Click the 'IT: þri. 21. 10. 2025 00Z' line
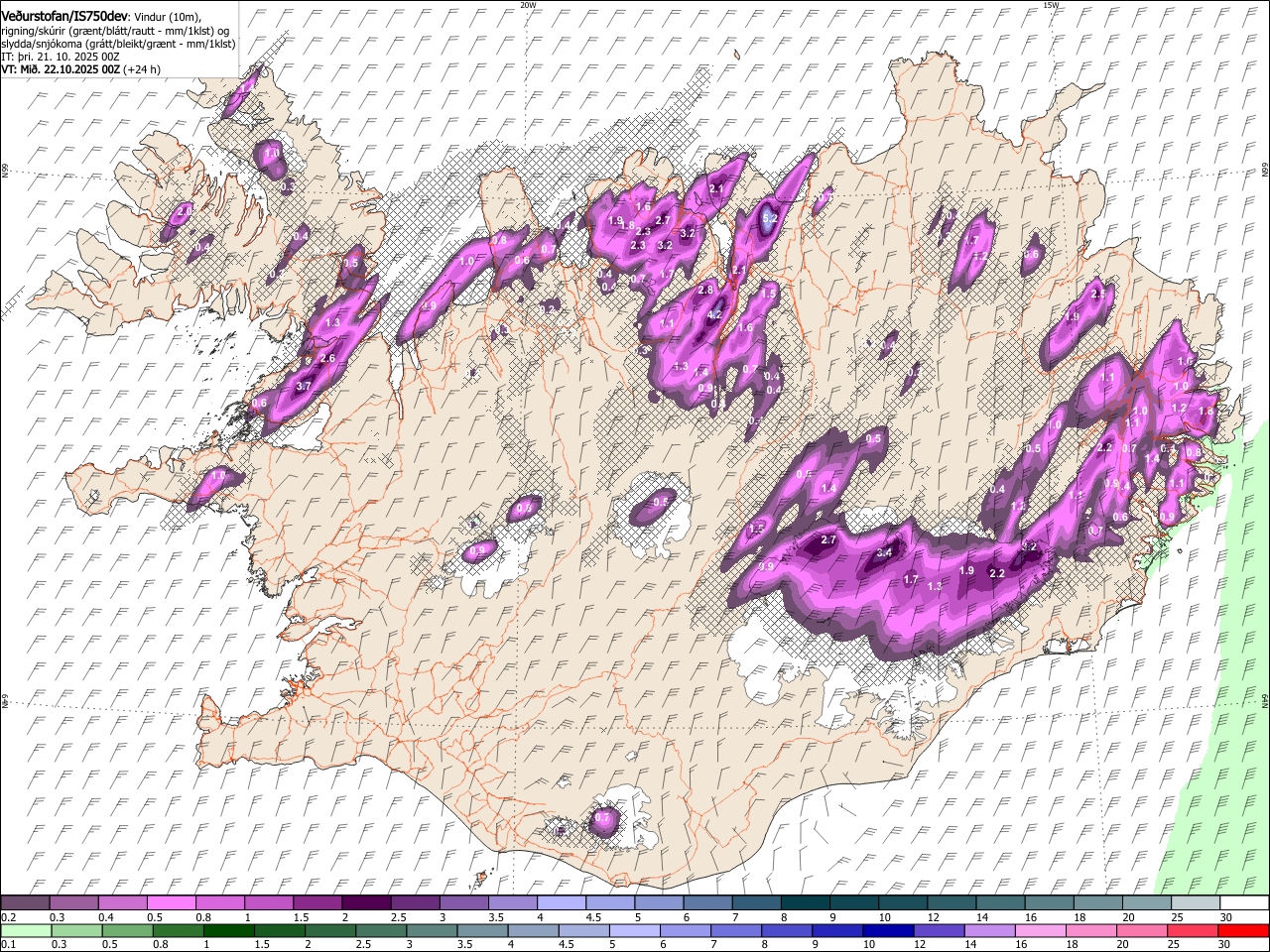The height and width of the screenshot is (952, 1270). pyautogui.click(x=61, y=57)
